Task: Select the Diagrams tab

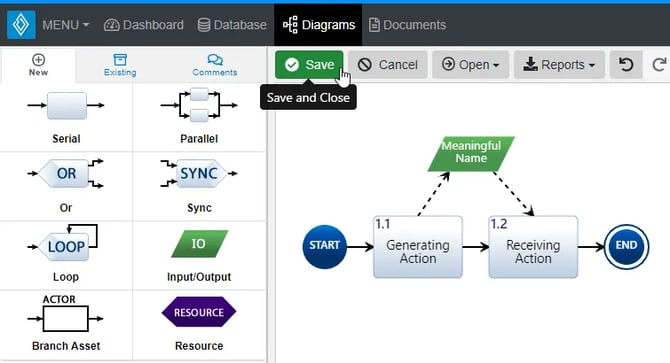Action: 318,25
